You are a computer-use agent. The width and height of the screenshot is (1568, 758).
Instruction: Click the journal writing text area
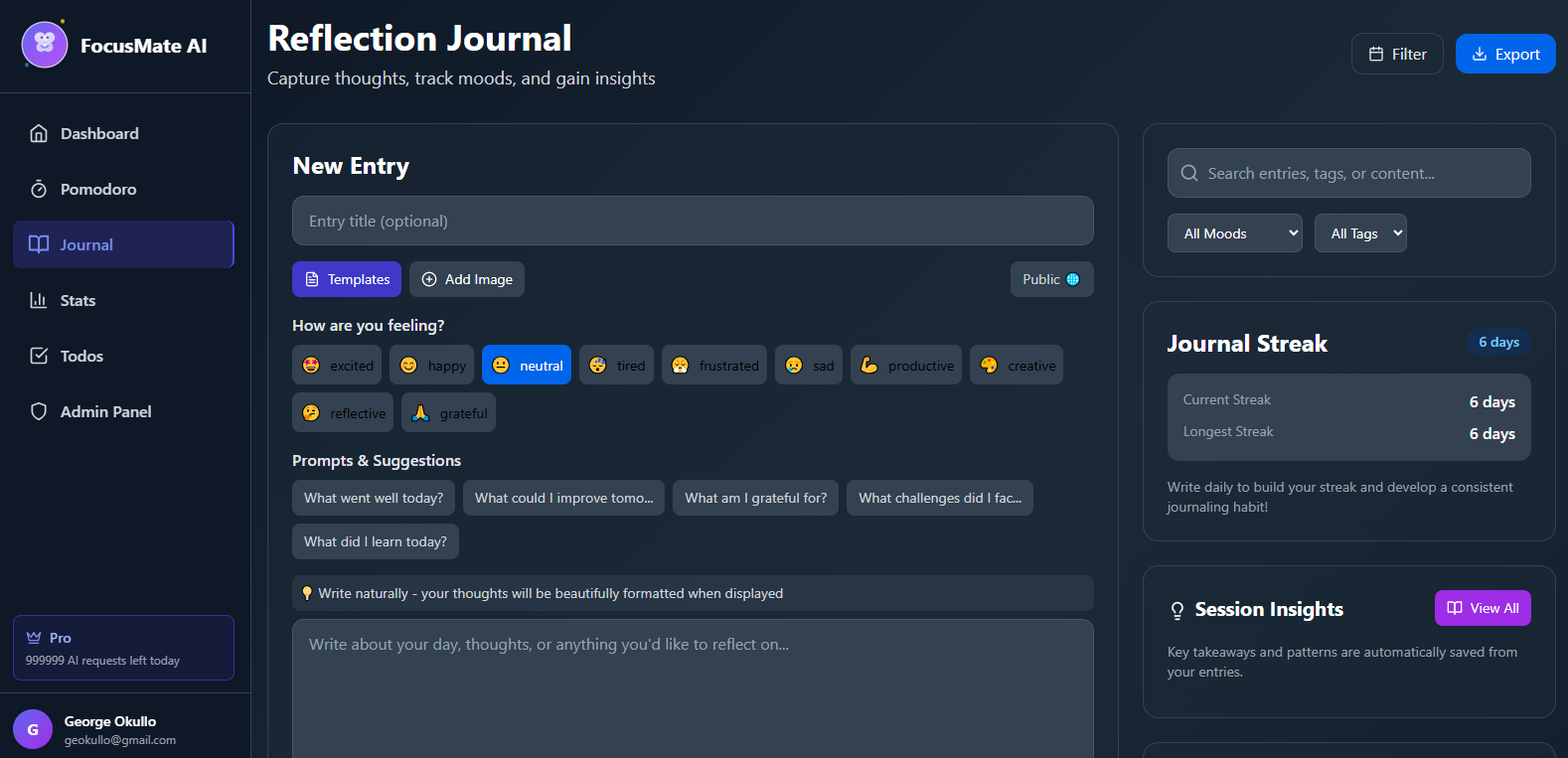tap(693, 688)
